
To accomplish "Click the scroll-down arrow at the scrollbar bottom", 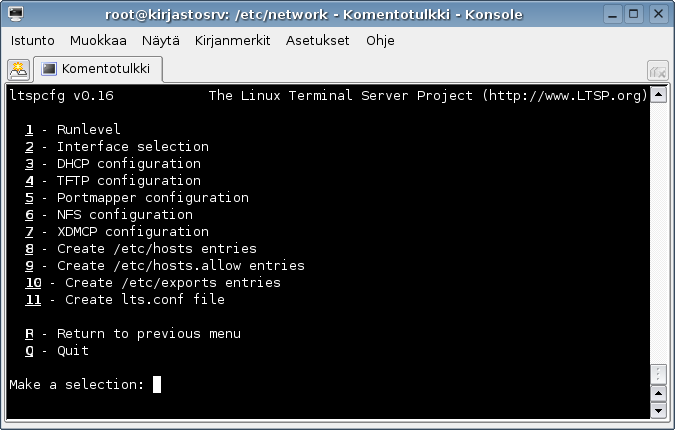I will click(x=658, y=411).
